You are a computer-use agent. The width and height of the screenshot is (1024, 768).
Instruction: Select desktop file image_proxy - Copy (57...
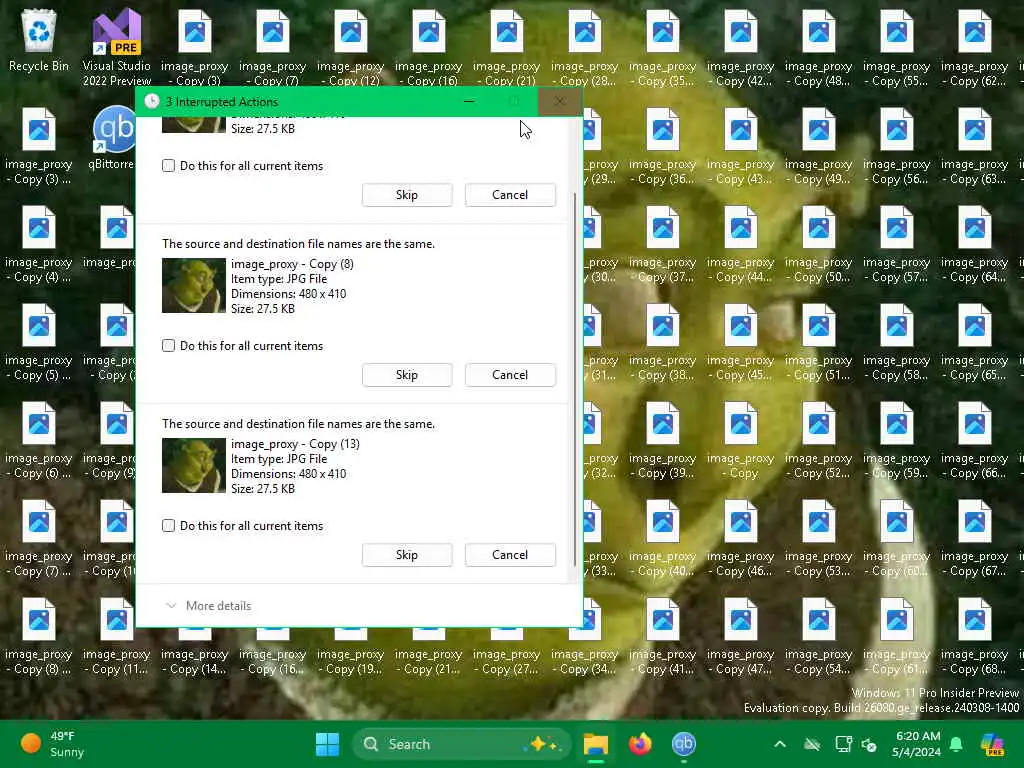click(897, 243)
